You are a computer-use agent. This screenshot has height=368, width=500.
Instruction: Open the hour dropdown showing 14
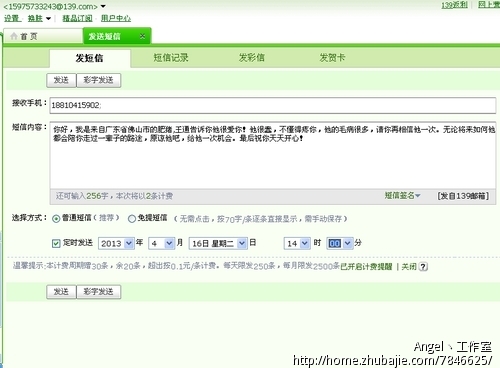[x=297, y=243]
